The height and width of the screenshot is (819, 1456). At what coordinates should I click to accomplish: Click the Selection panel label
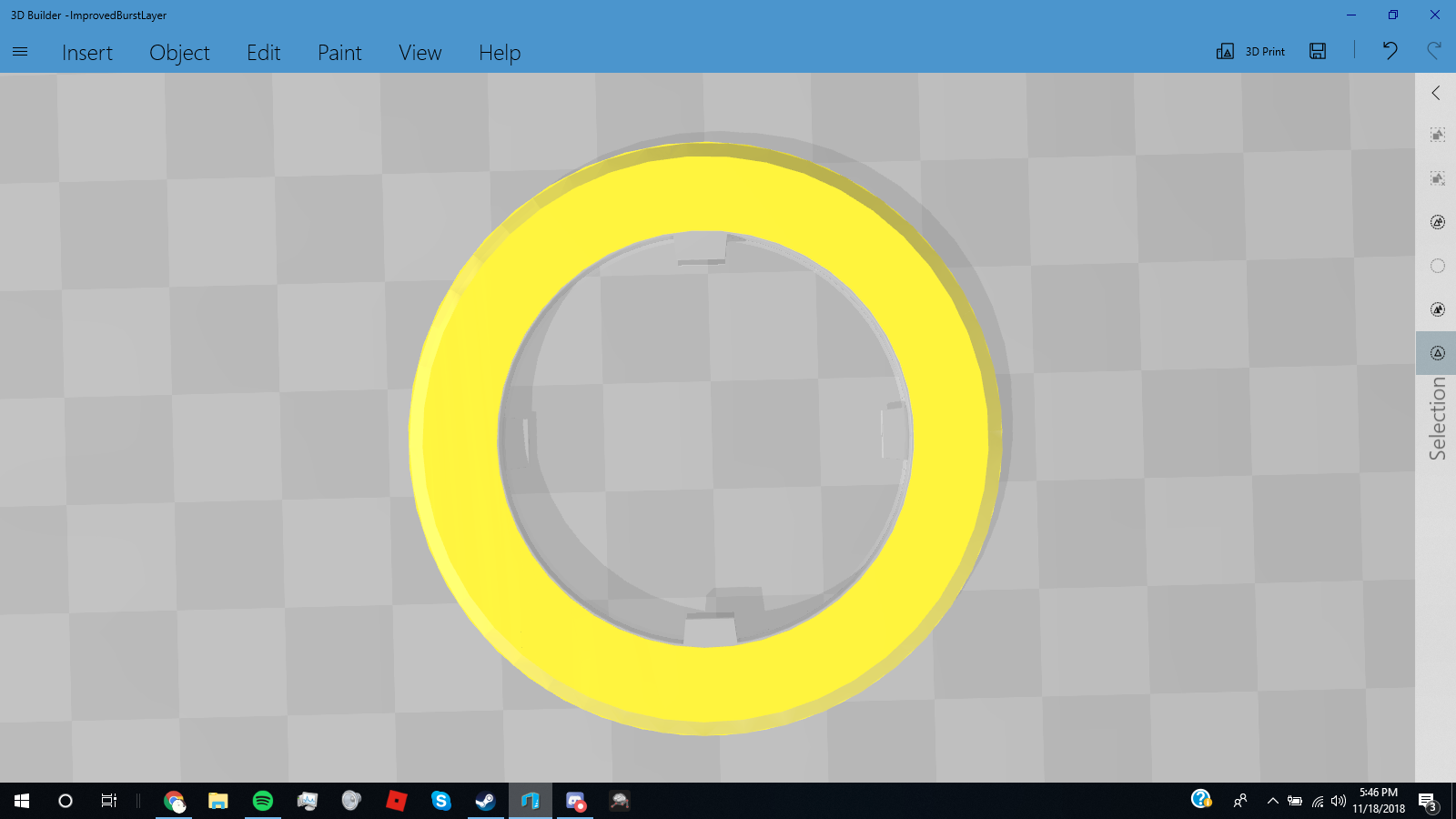(1438, 419)
